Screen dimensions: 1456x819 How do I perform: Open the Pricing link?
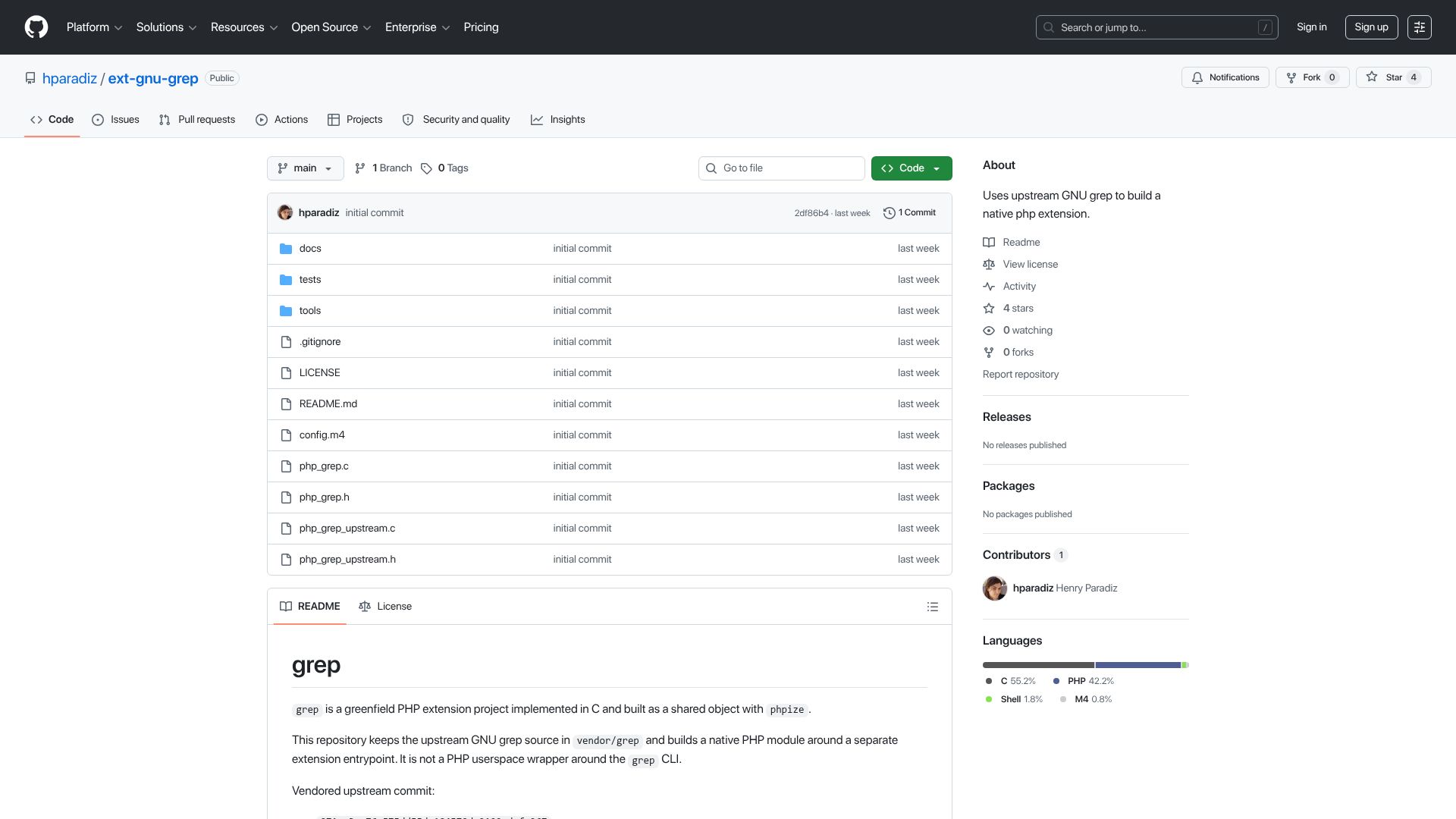click(481, 27)
